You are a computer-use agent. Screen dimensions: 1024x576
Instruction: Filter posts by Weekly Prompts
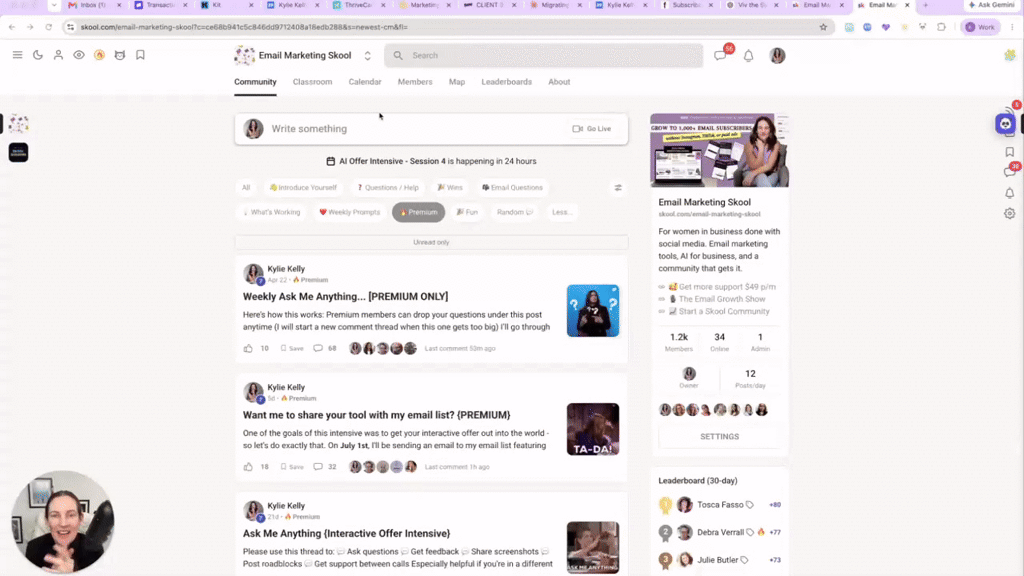coord(349,212)
